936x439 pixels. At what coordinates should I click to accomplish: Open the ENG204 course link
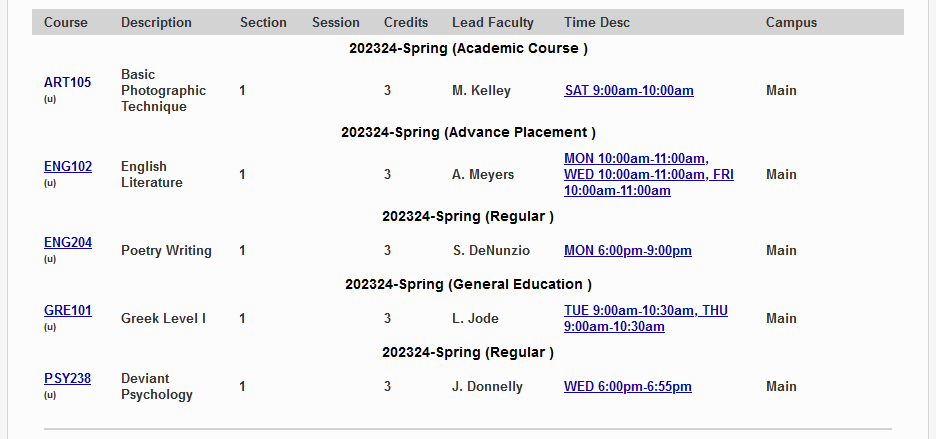tap(67, 242)
